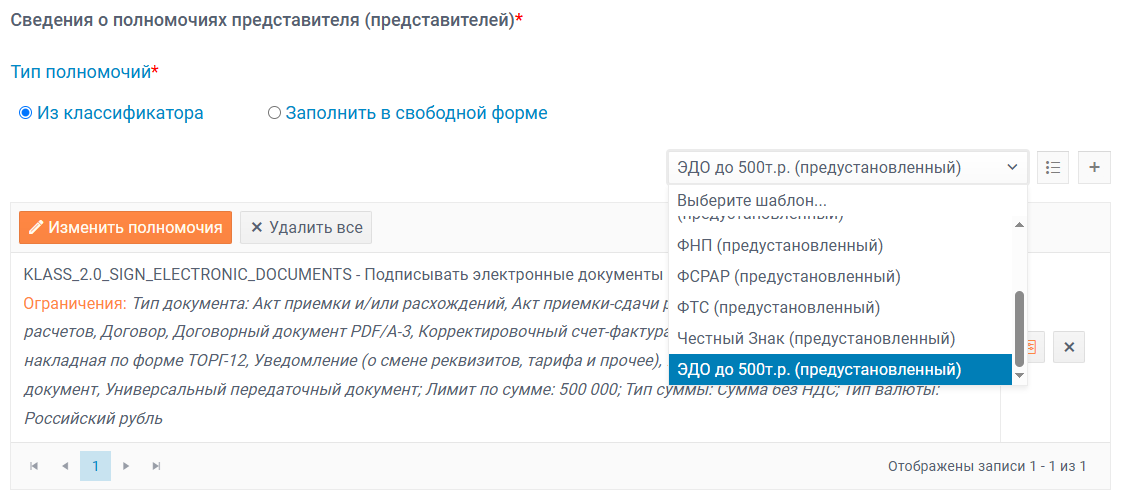Collapse the ЭДО до 500т.р. template dropdown
The width and height of the screenshot is (1125, 496).
click(x=848, y=167)
